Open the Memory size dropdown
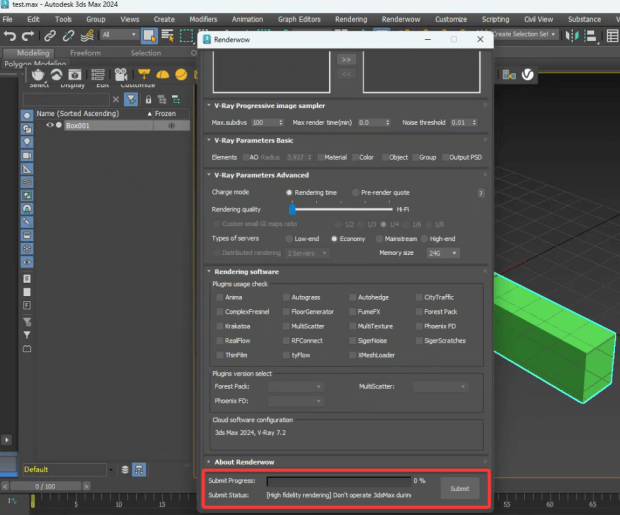Screen dimensions: 620x515 pos(443,253)
